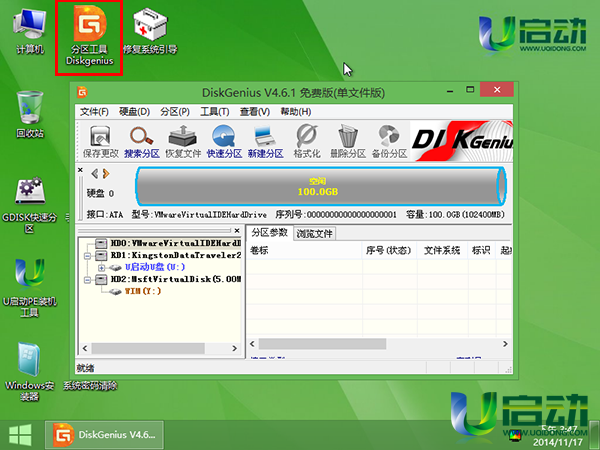This screenshot has width=600, height=450.
Task: Open the 硬盘(D) menu
Action: click(134, 112)
